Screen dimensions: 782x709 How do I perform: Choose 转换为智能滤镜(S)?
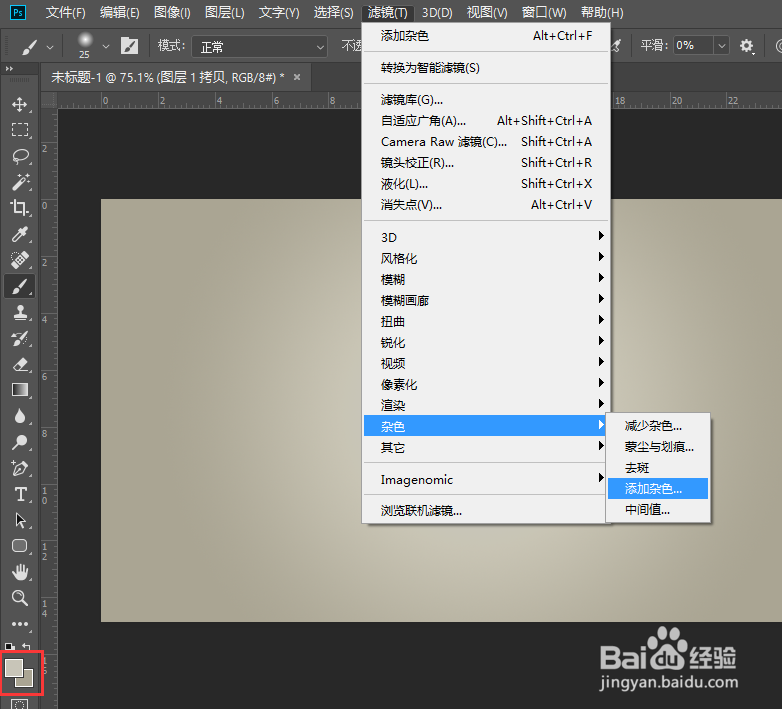pyautogui.click(x=485, y=67)
